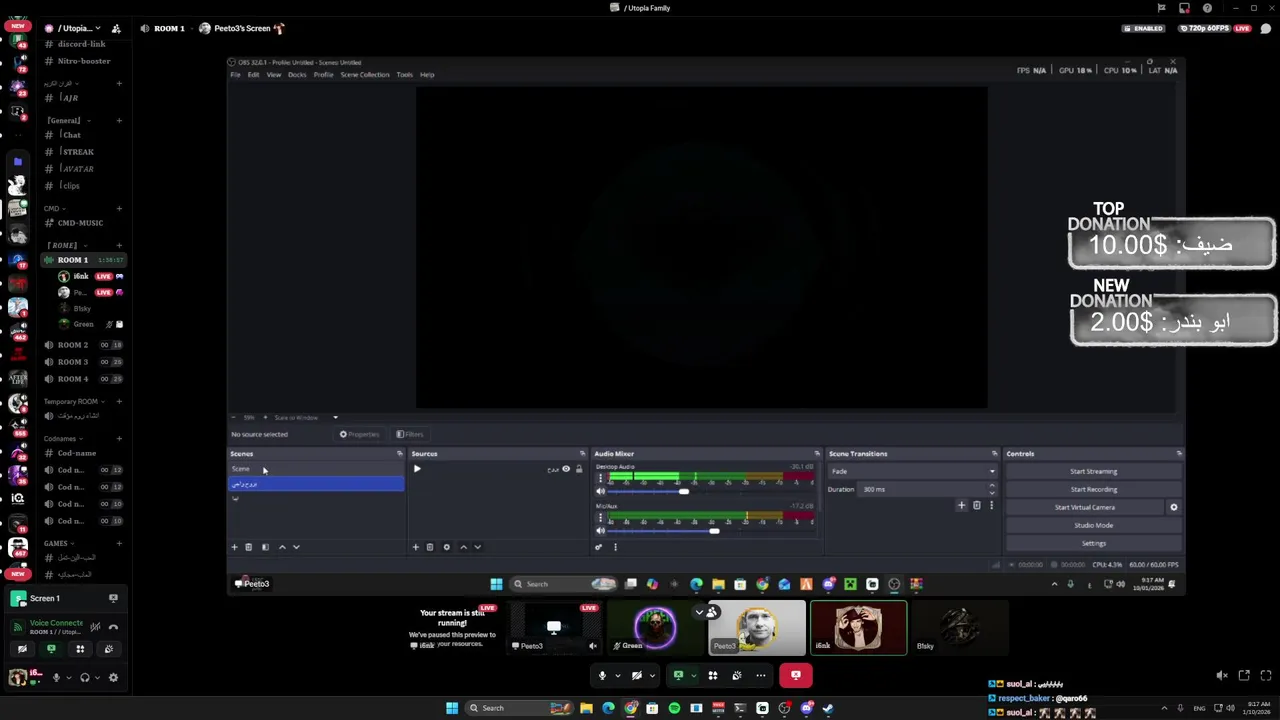
Task: Disconnect from the call with red button
Action: tap(796, 675)
